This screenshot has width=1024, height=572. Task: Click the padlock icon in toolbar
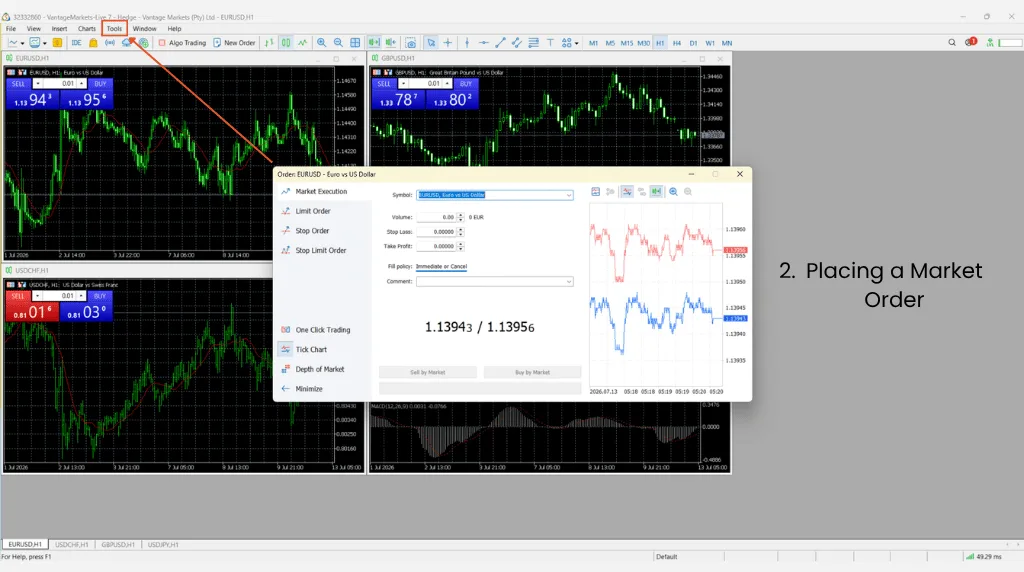93,43
